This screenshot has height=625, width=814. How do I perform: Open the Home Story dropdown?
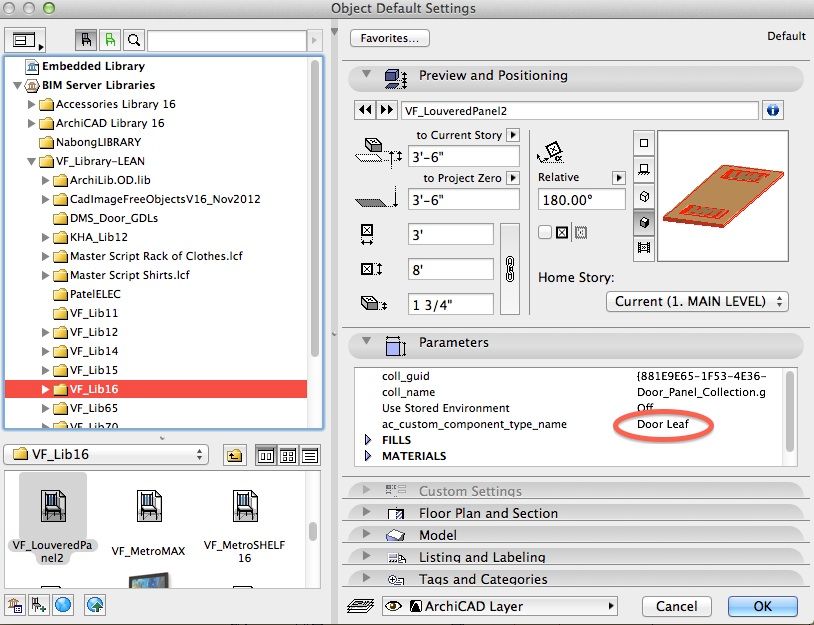click(x=697, y=302)
